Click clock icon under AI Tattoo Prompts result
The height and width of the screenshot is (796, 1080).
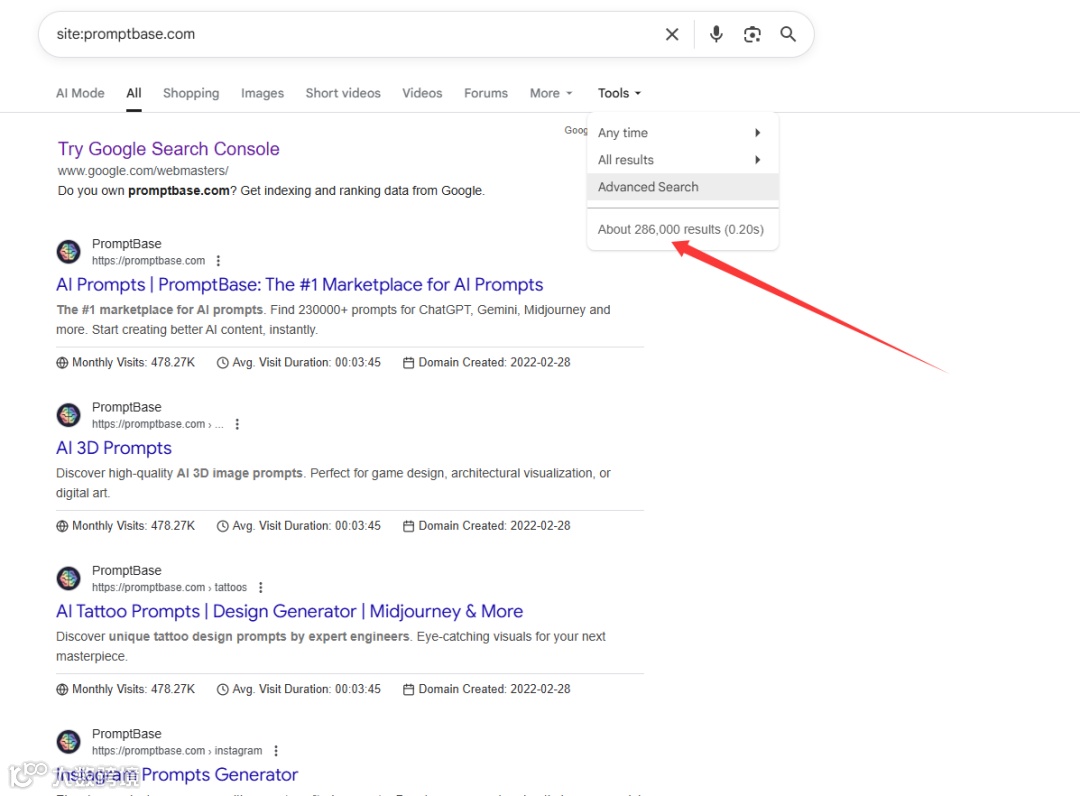222,689
